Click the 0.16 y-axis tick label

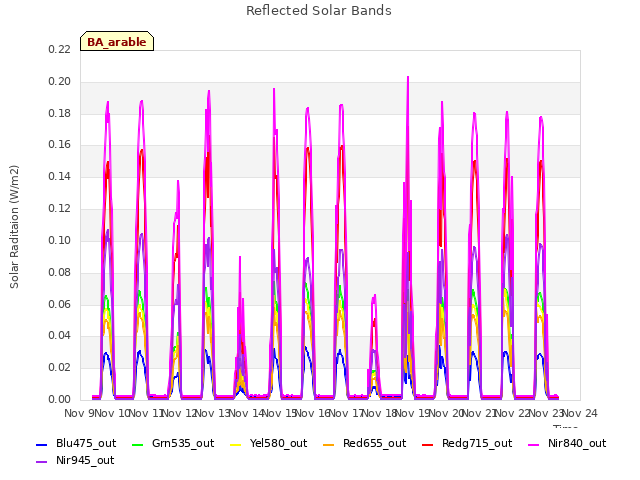pos(59,144)
